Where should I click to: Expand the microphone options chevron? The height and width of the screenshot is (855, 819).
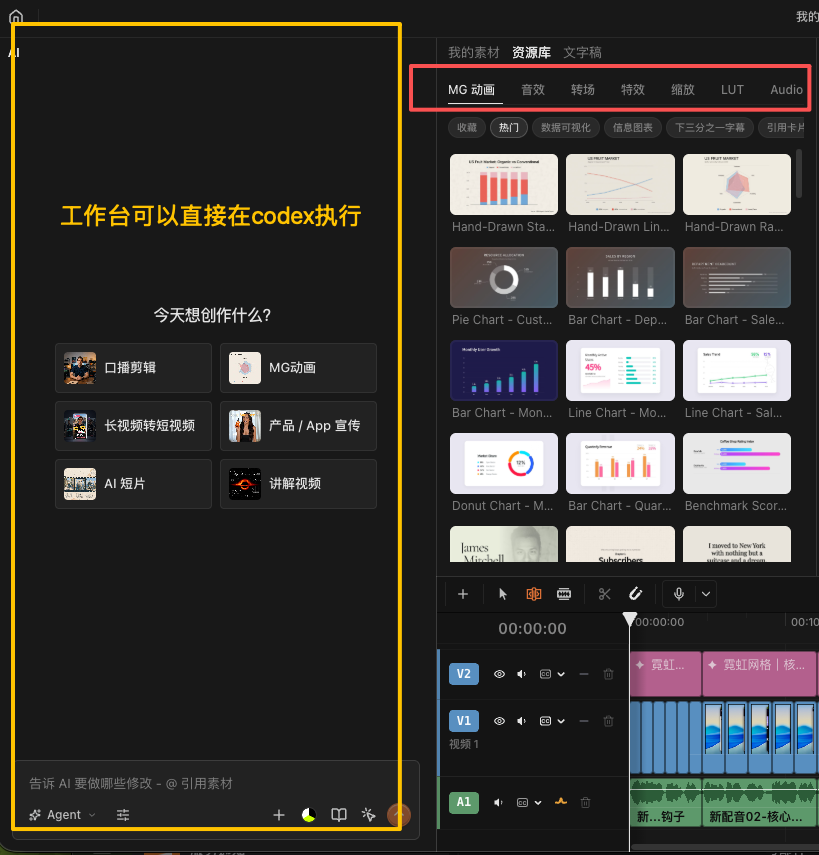tap(706, 594)
